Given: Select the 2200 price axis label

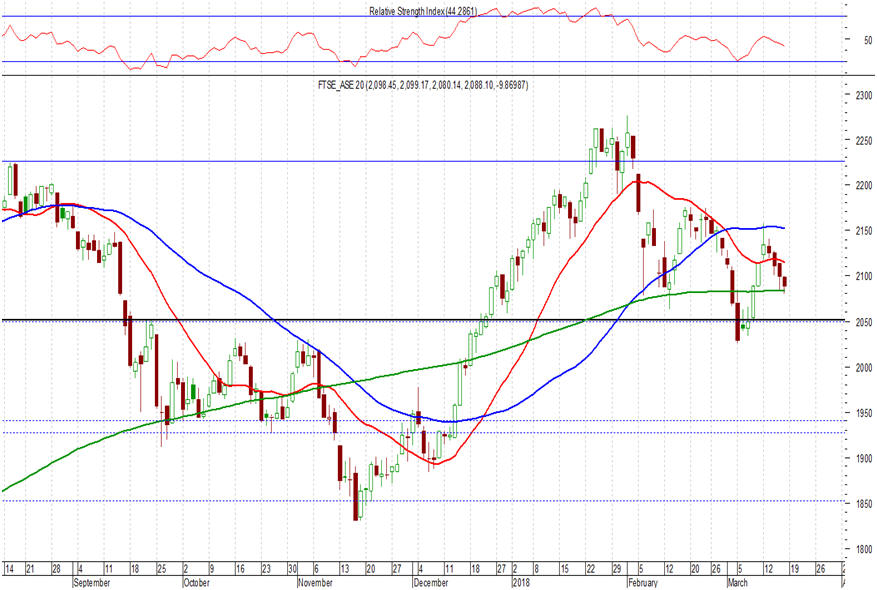Looking at the screenshot, I should pos(864,186).
